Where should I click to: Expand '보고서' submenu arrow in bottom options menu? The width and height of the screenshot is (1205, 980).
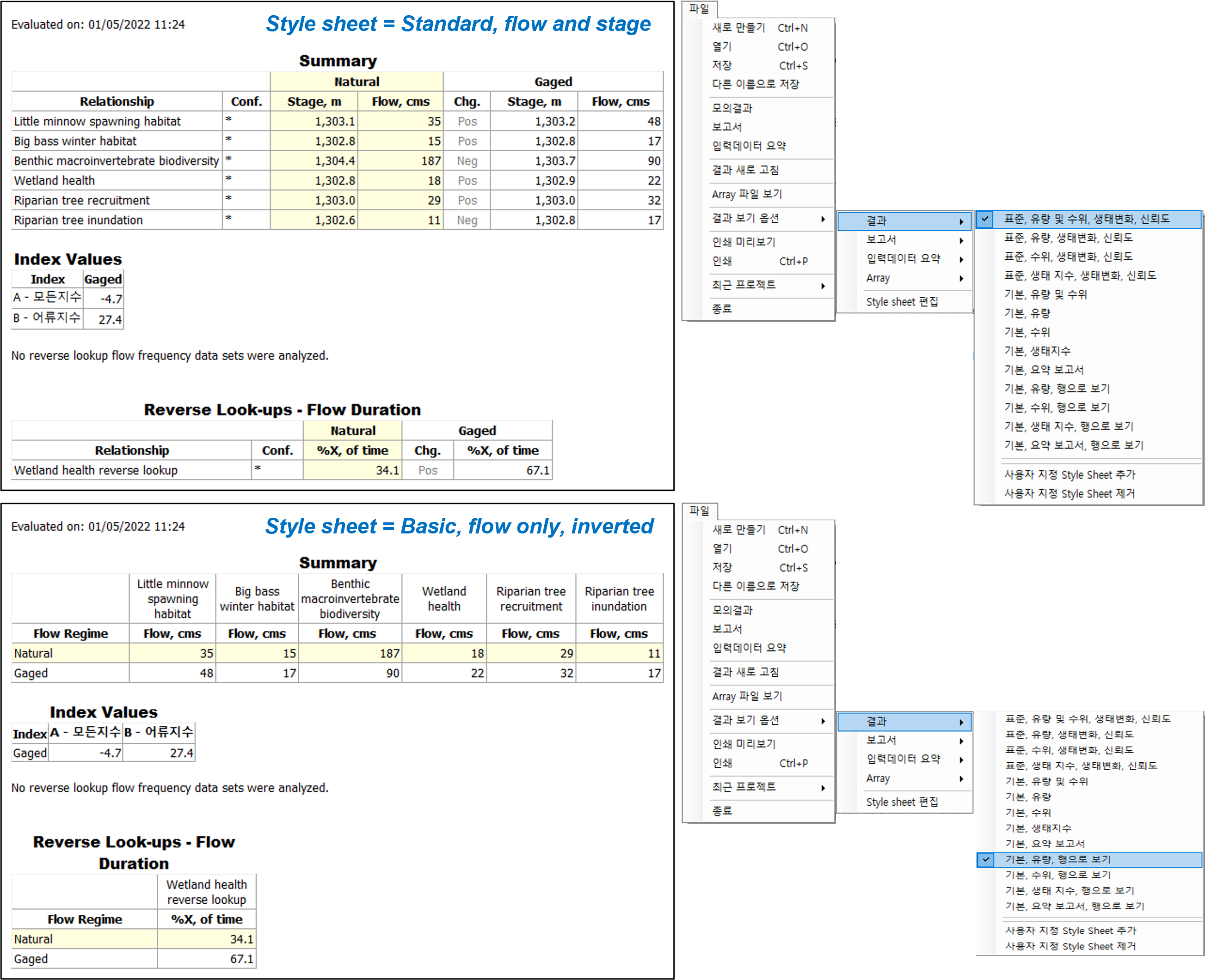point(961,740)
